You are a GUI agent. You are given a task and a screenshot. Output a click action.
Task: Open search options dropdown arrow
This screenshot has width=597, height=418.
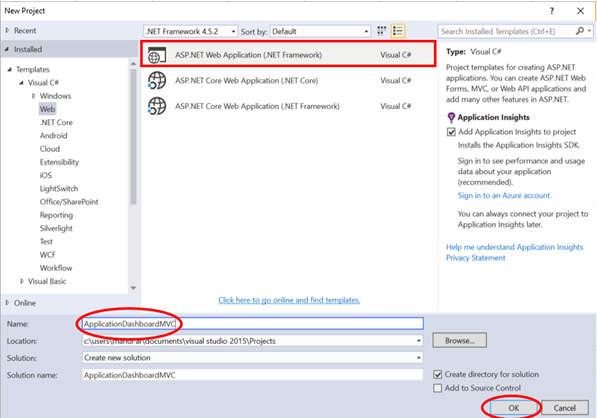[x=590, y=31]
